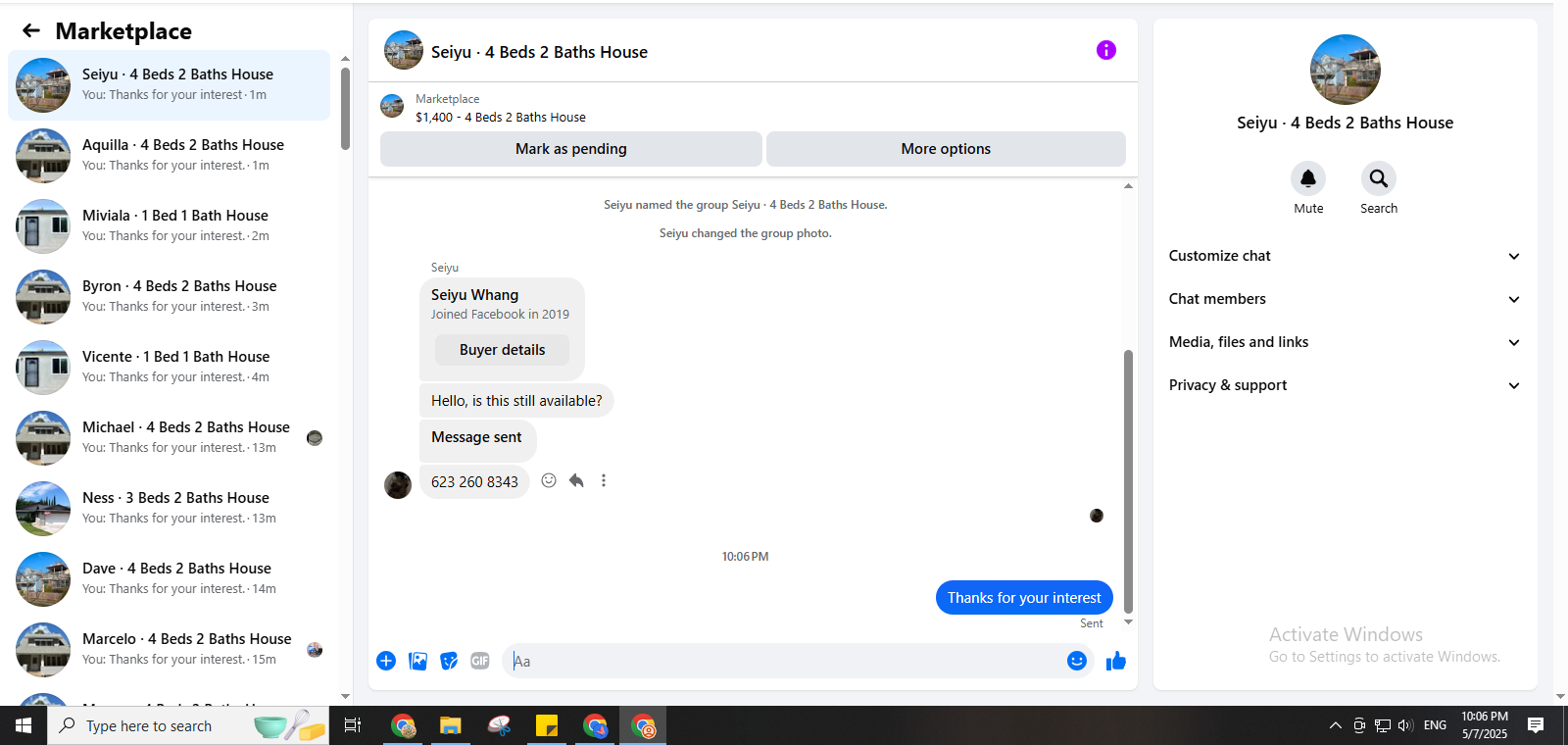Click the Buyer details button
The image size is (1568, 745).
(503, 350)
